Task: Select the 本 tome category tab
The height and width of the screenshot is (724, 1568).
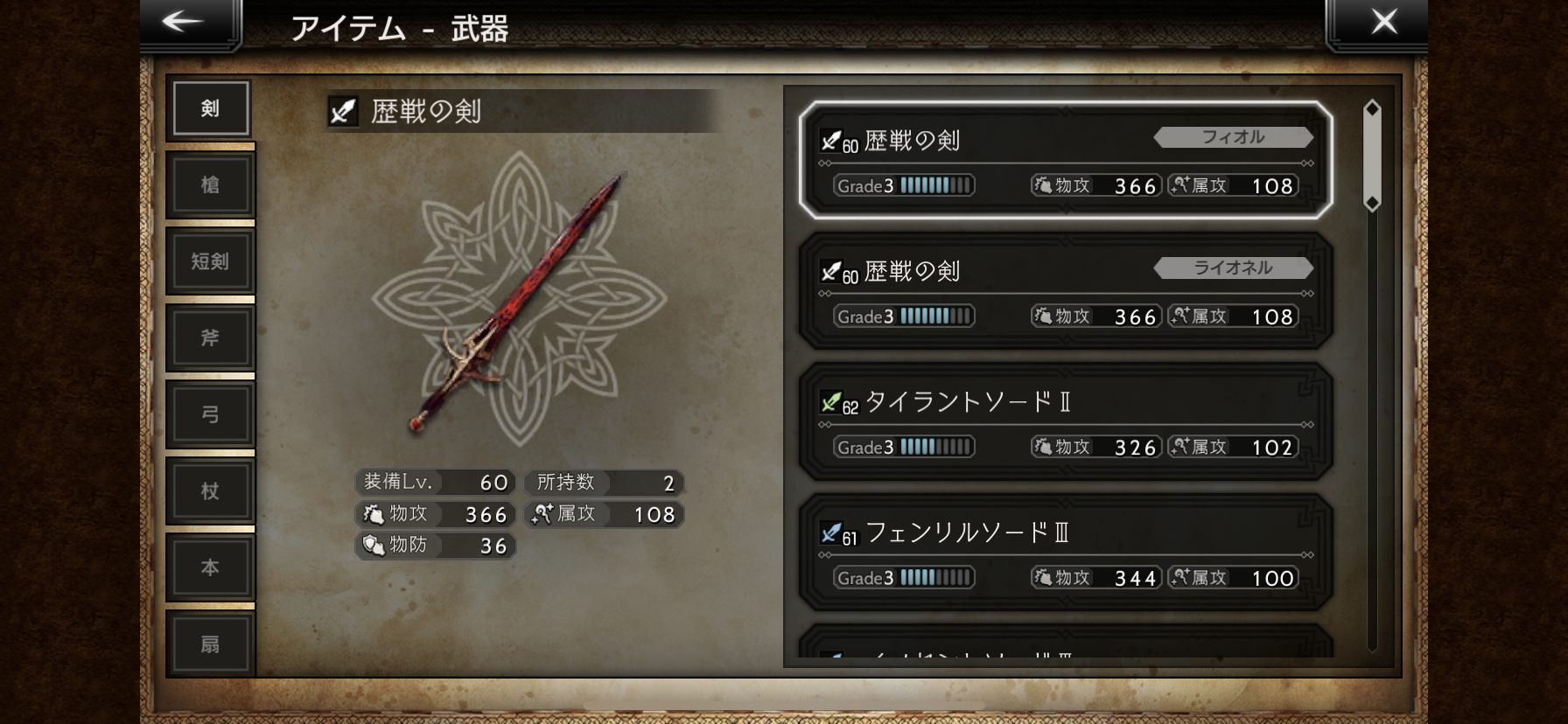Action: [x=211, y=567]
